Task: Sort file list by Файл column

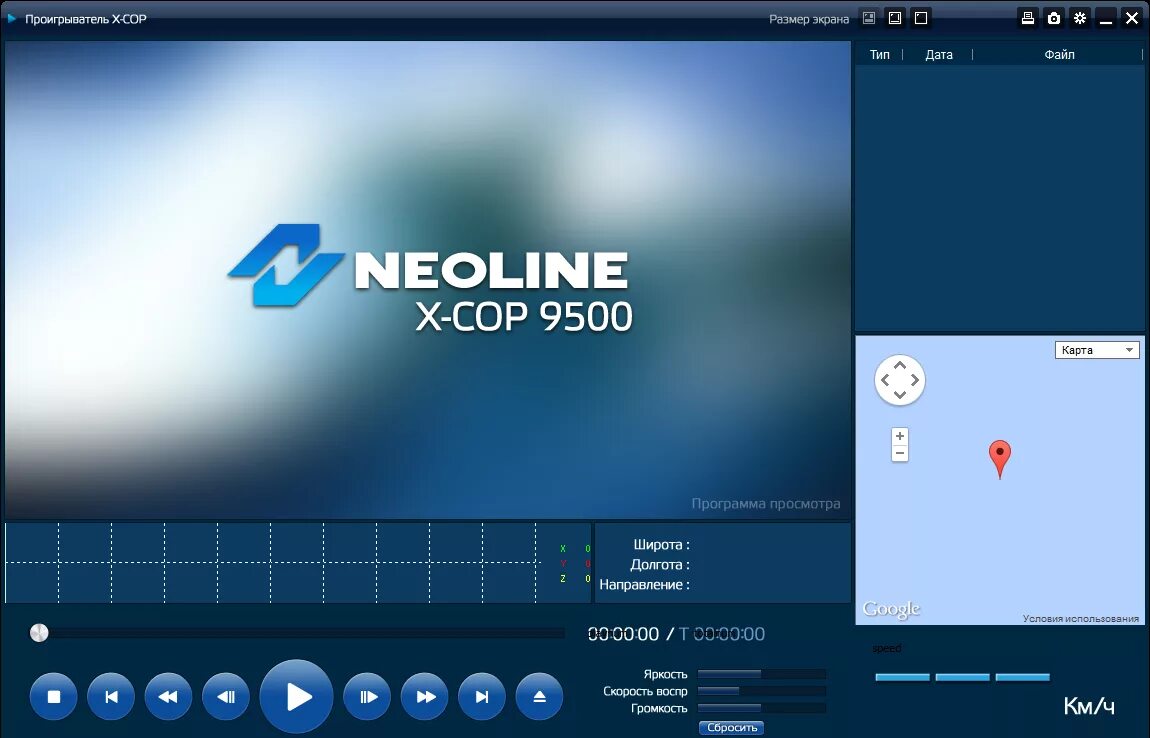Action: pos(1059,54)
